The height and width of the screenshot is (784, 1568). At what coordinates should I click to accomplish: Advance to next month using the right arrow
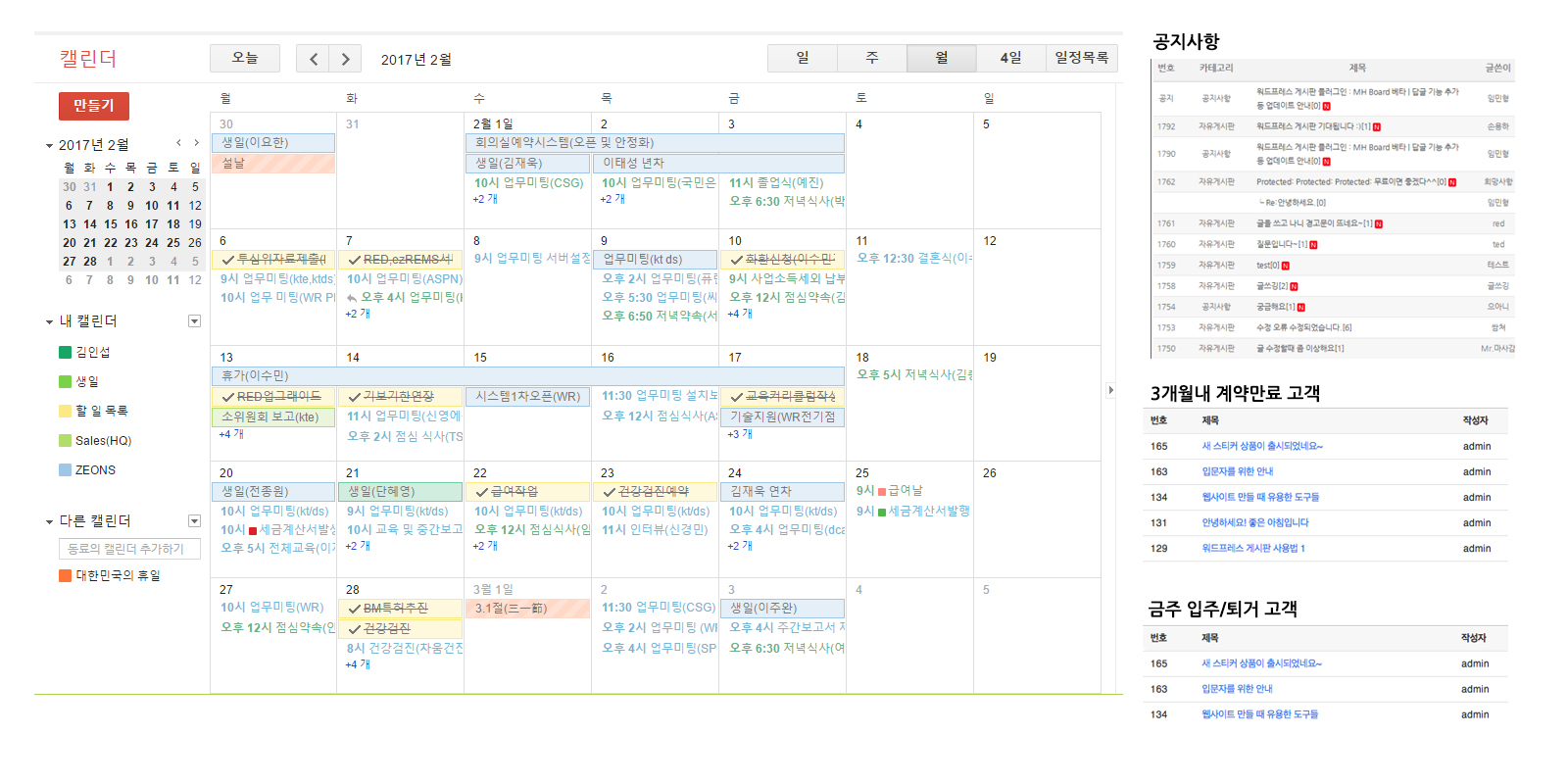(x=345, y=59)
